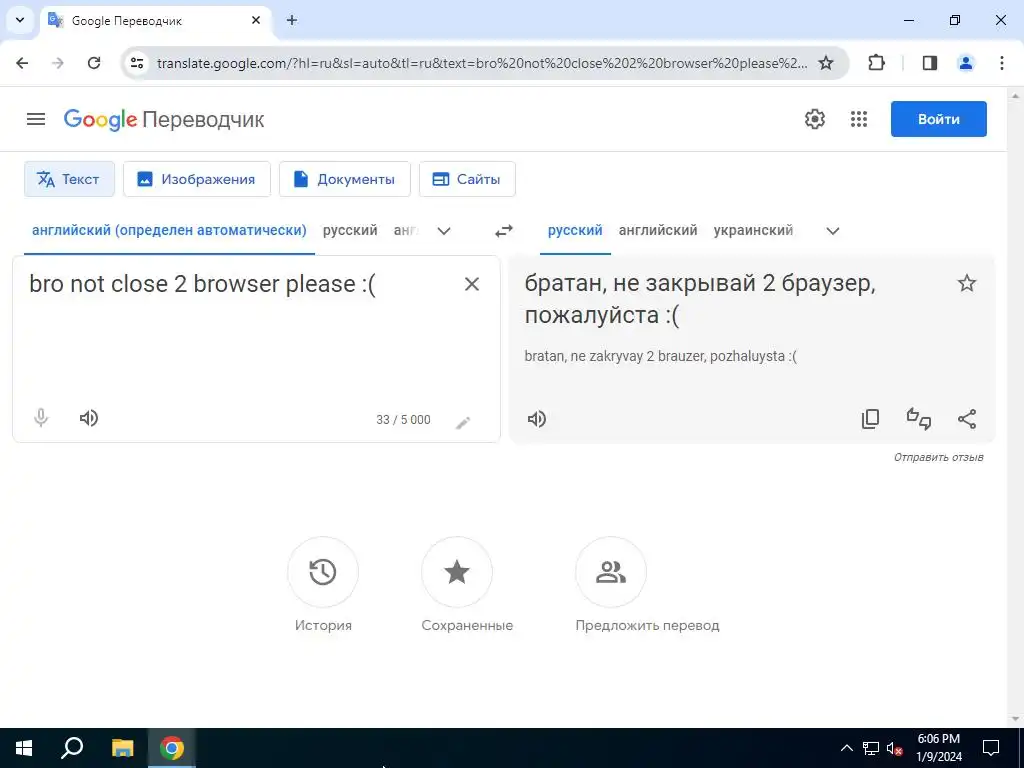Click the Chrome taskbar icon
This screenshot has height=768, width=1024.
[x=172, y=748]
